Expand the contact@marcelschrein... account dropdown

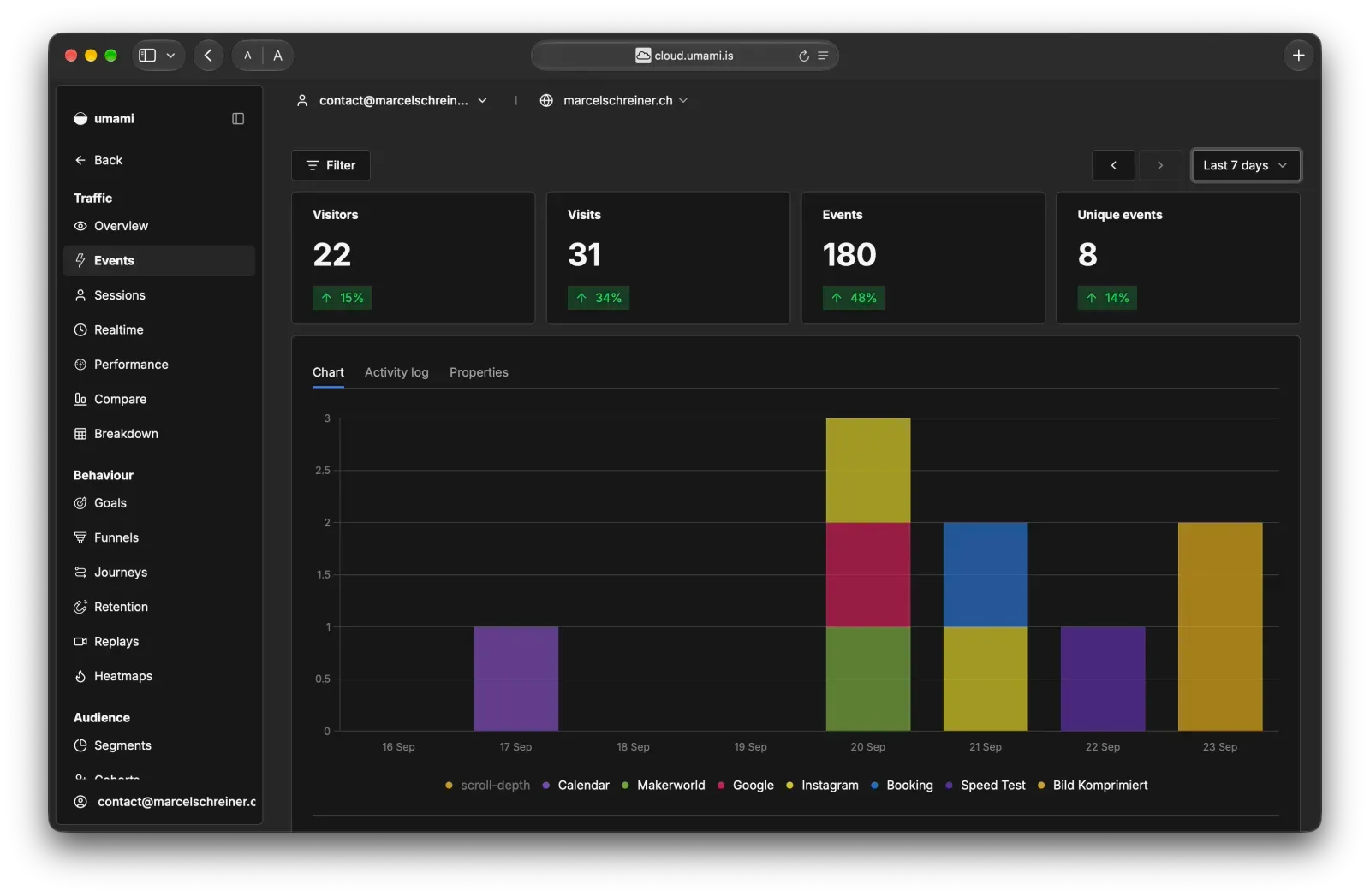point(392,101)
